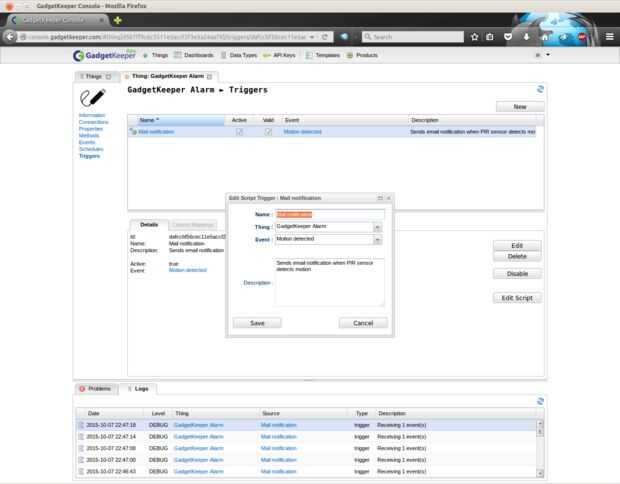Click the Delete button
Screen dimensions: 620x484
pos(517,256)
